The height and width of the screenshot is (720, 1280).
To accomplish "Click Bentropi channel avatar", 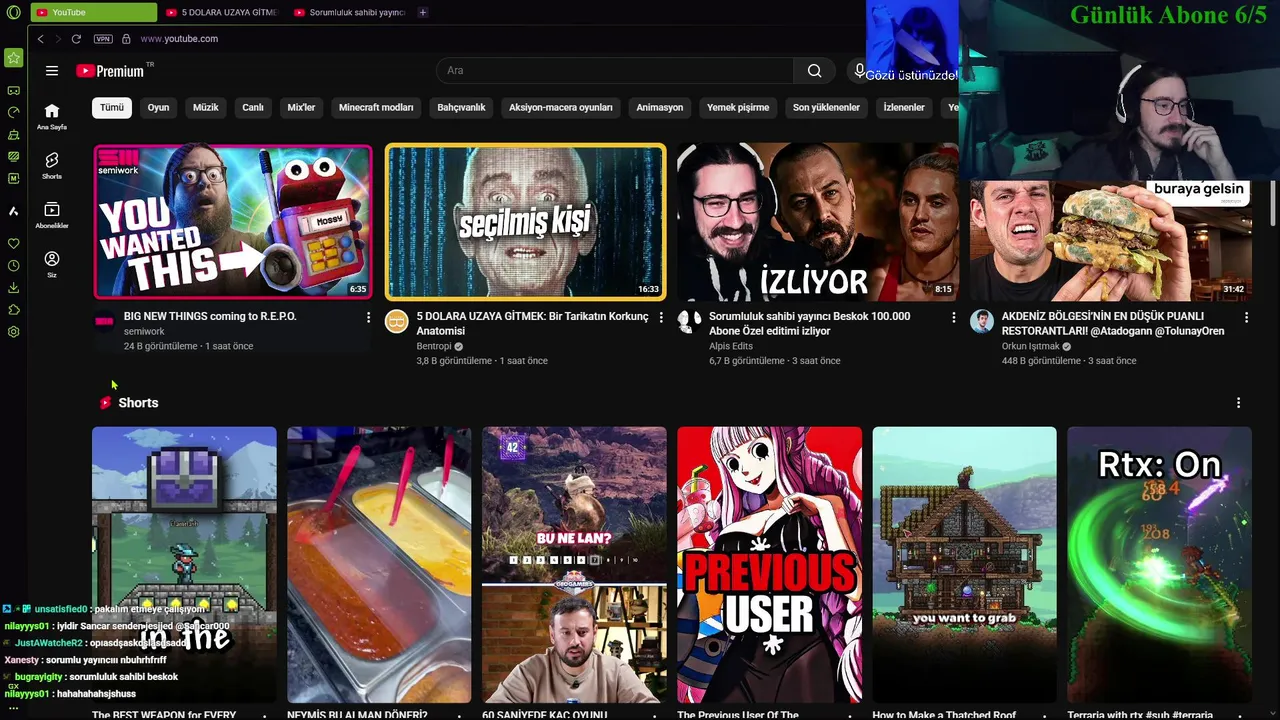I will [397, 322].
